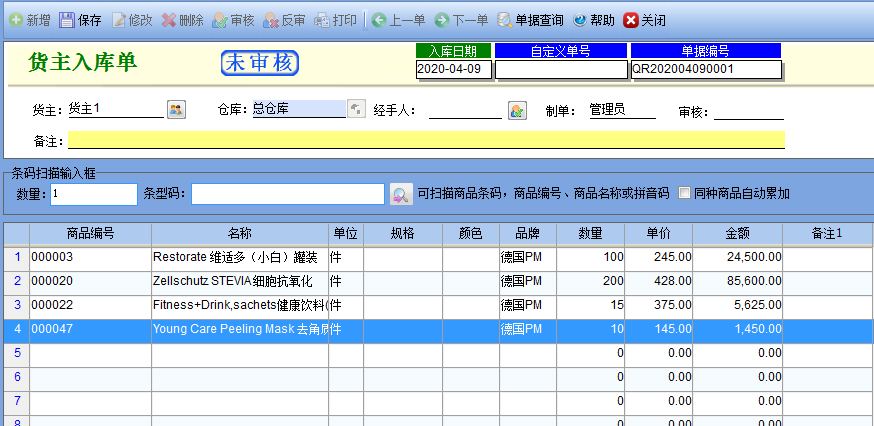Click the 删除 (Delete) toolbar icon
The width and height of the screenshot is (874, 426).
pyautogui.click(x=170, y=20)
